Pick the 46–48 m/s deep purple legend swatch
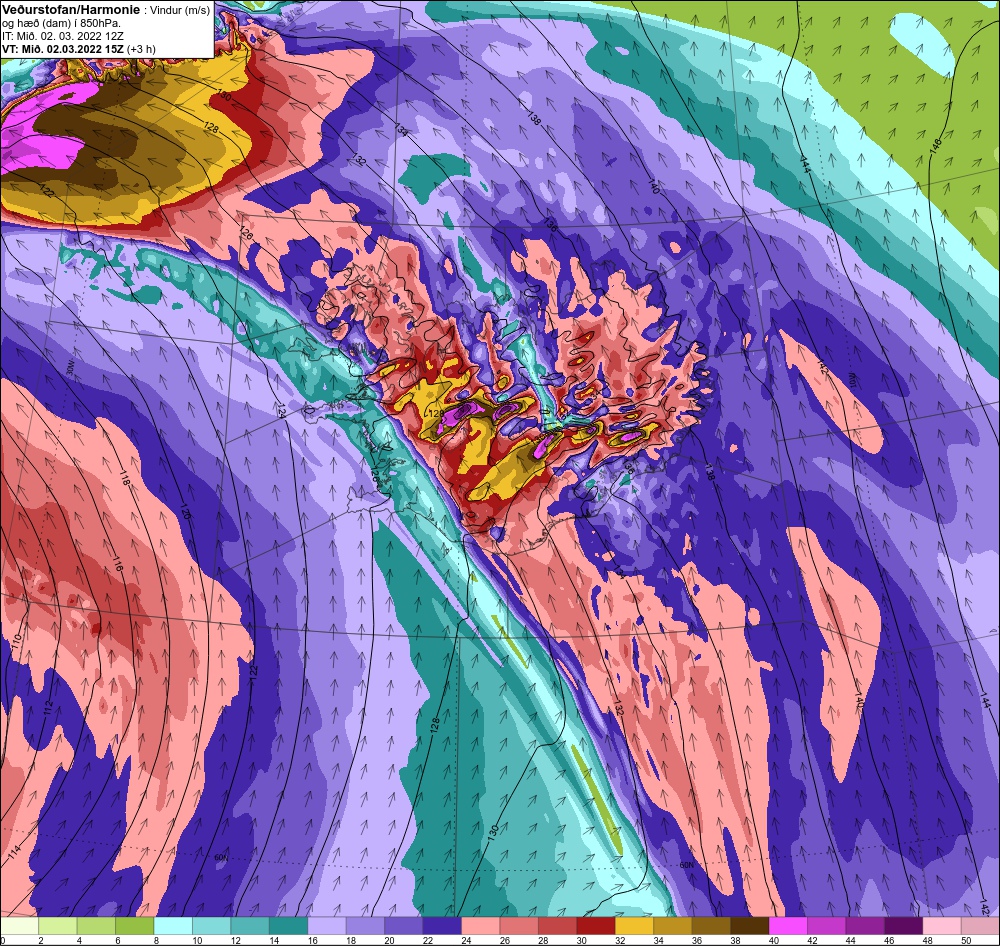Screen dimensions: 1000x946 pos(903,926)
